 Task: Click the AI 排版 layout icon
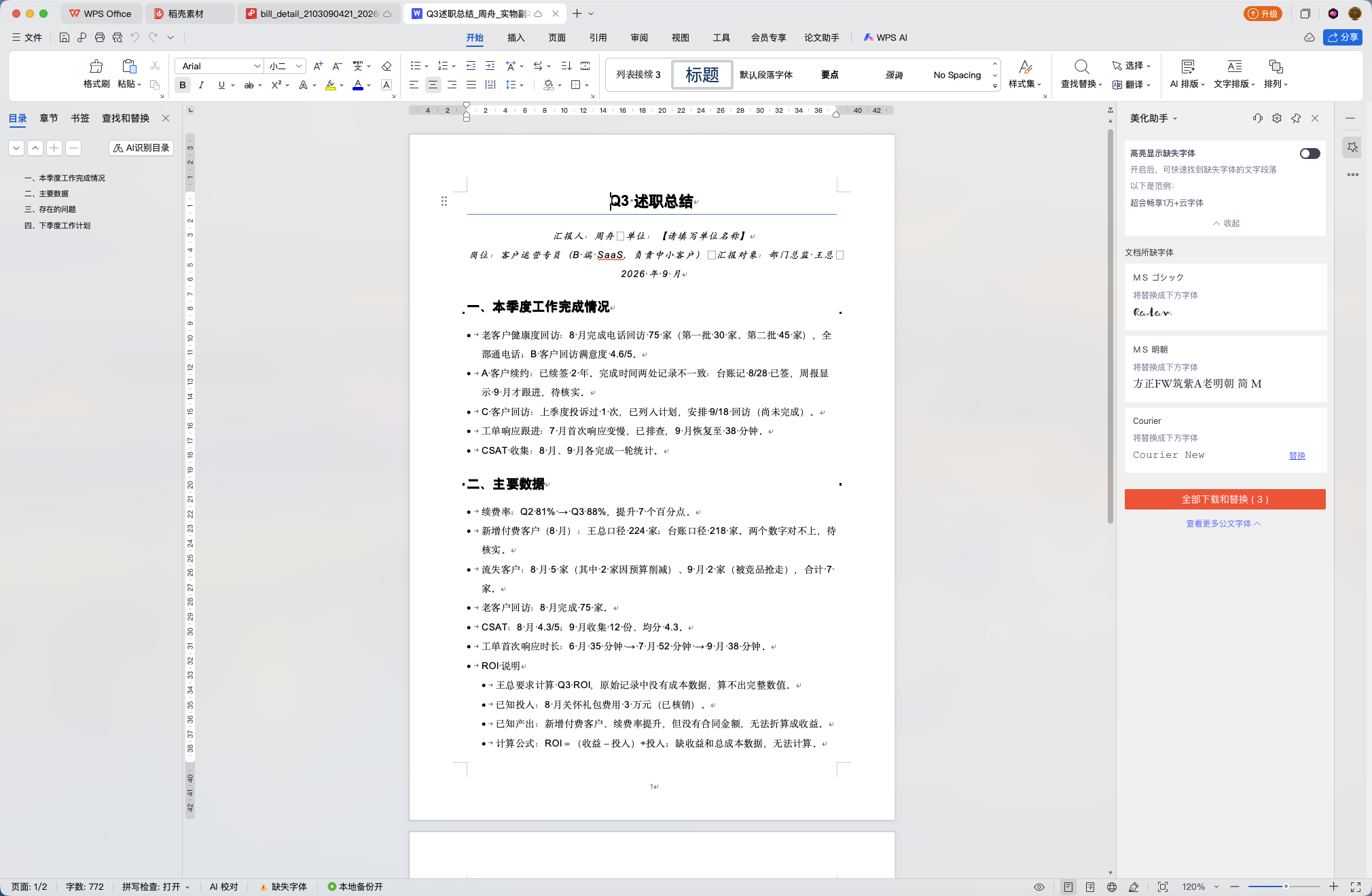click(x=1187, y=67)
